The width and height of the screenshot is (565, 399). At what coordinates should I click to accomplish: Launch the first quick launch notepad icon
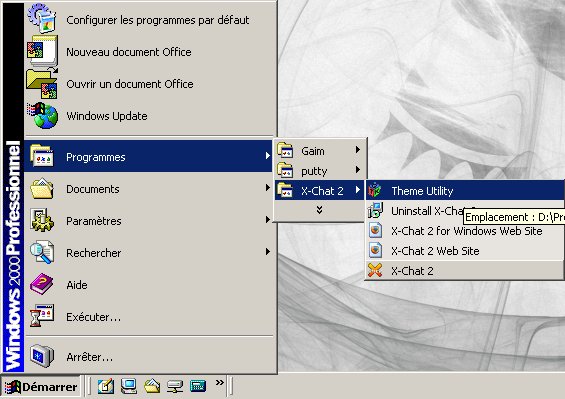tap(106, 387)
